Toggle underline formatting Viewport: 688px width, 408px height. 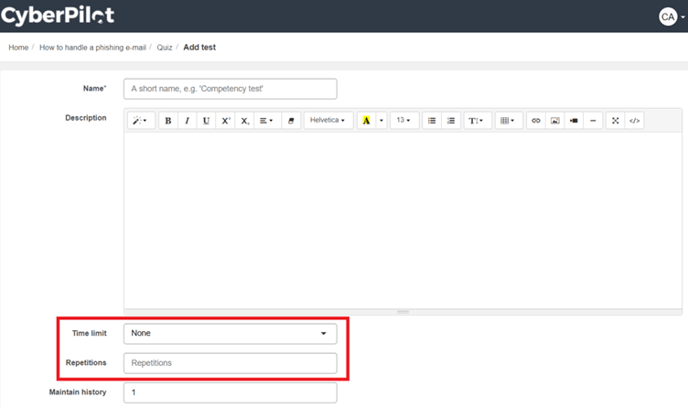tap(206, 121)
